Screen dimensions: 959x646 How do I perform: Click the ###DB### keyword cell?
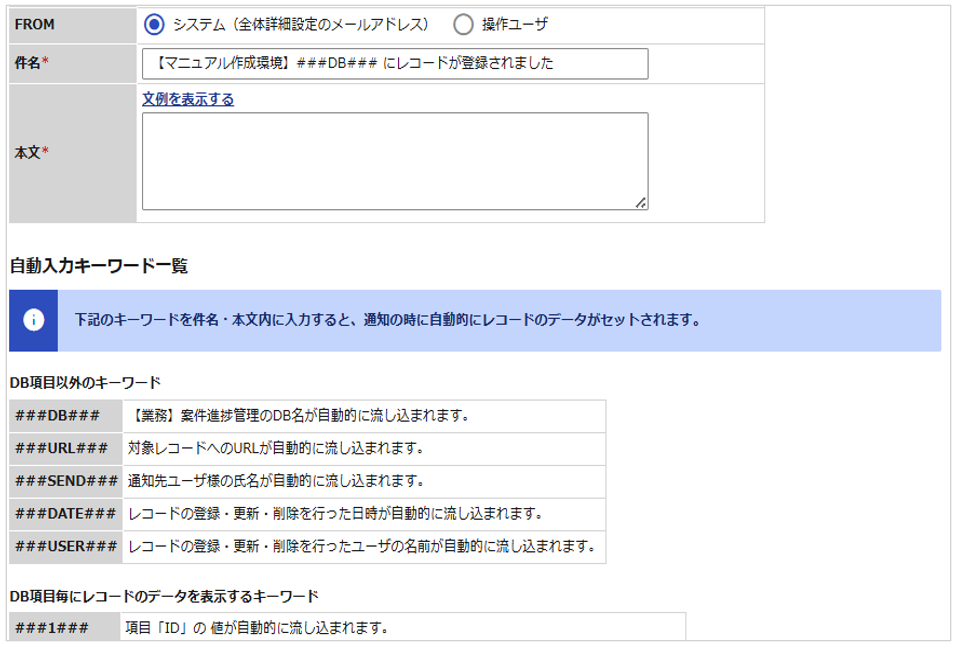pyautogui.click(x=66, y=416)
